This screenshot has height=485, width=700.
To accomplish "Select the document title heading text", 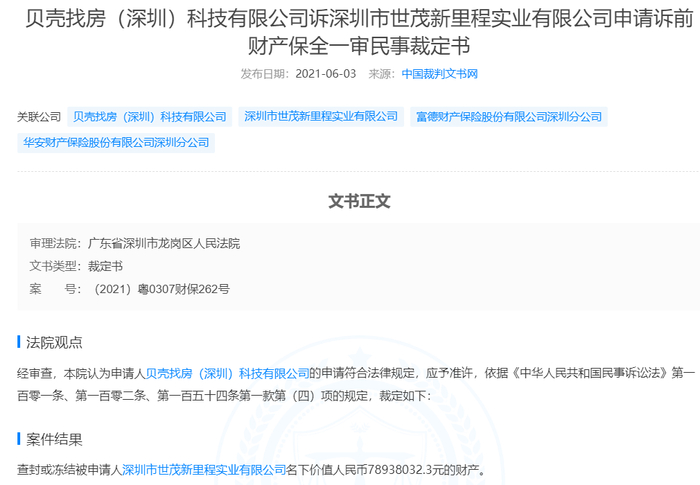I will [x=359, y=32].
